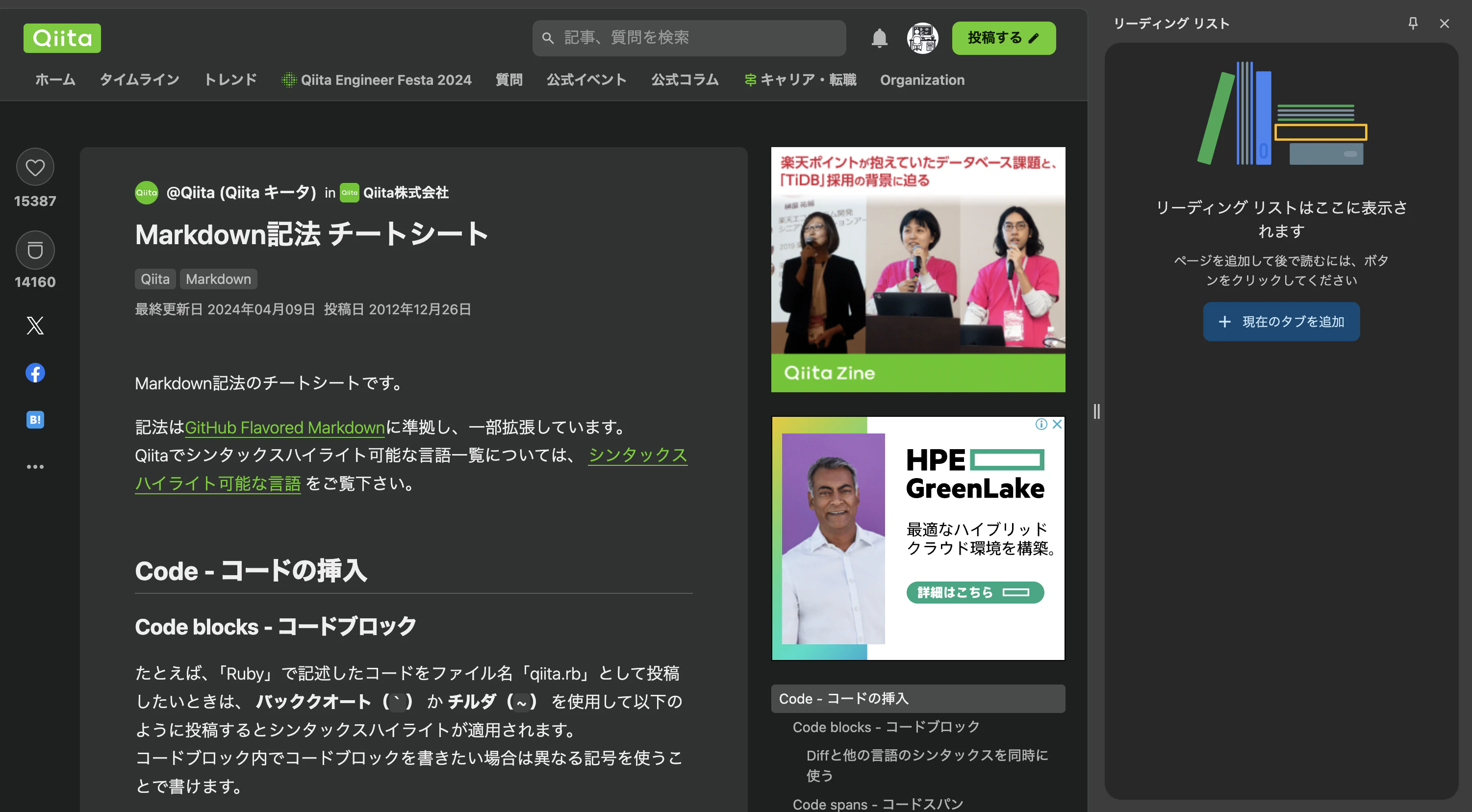The height and width of the screenshot is (812, 1472).
Task: Click the @Qiita author avatar
Action: point(146,193)
